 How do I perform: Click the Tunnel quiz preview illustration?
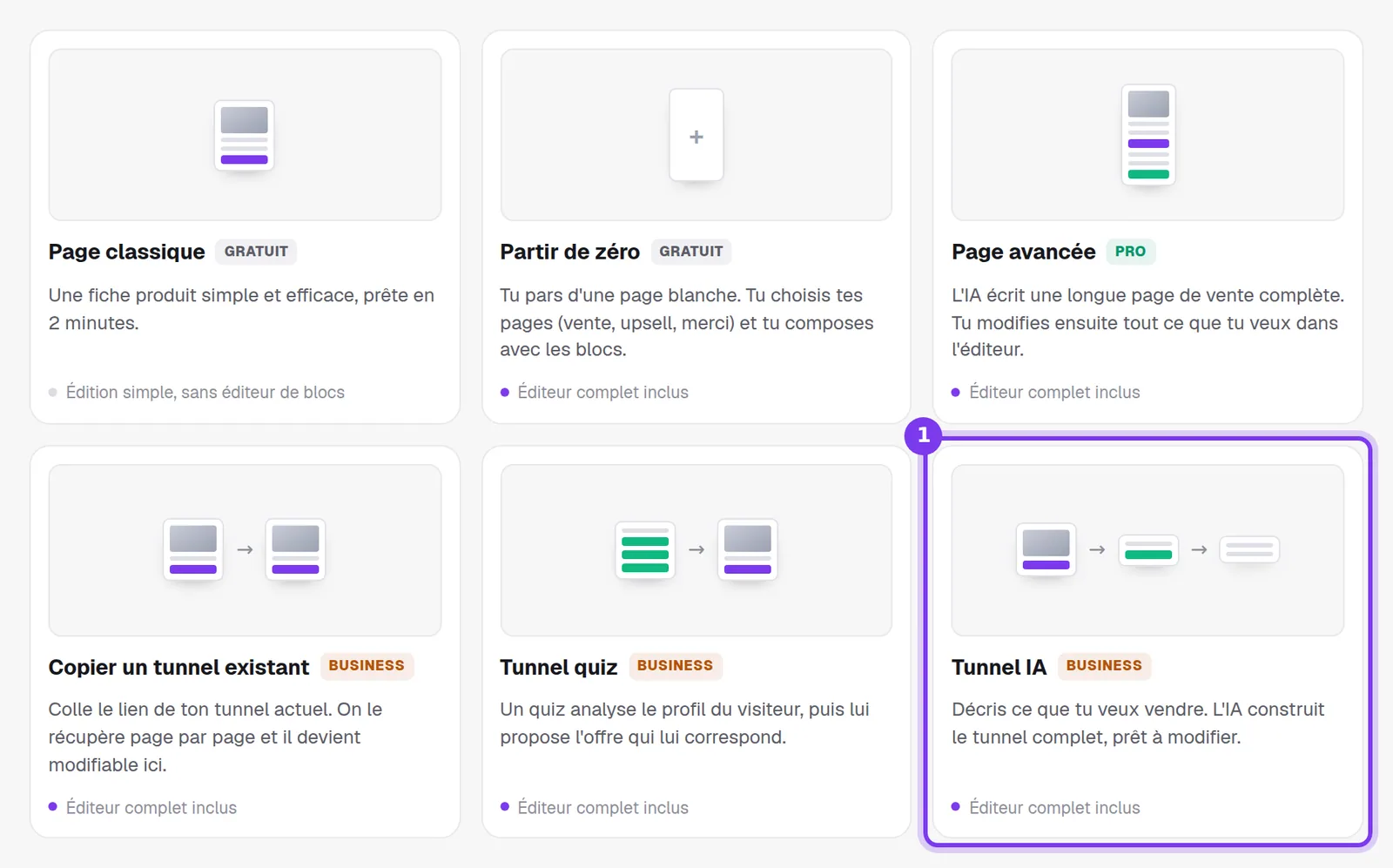pos(696,549)
